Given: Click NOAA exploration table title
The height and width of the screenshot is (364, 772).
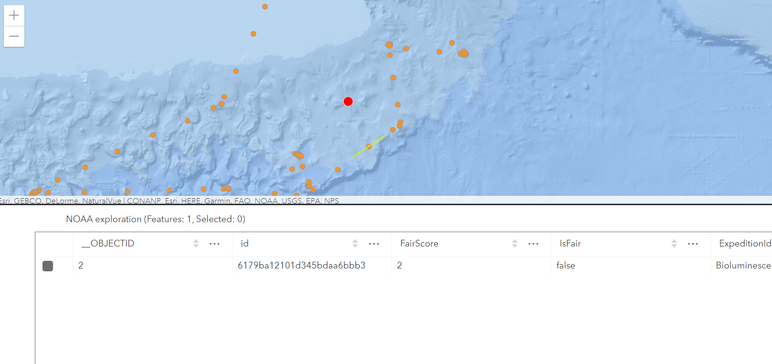Looking at the screenshot, I should click(156, 219).
